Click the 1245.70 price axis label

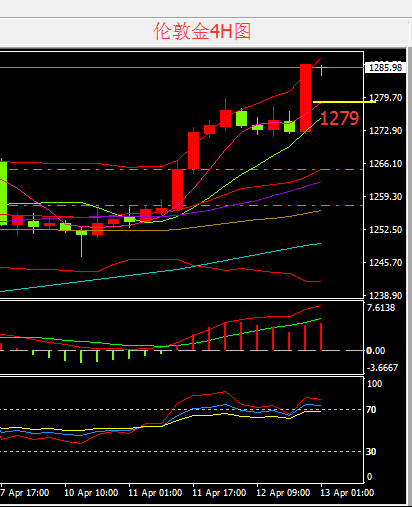[385, 263]
